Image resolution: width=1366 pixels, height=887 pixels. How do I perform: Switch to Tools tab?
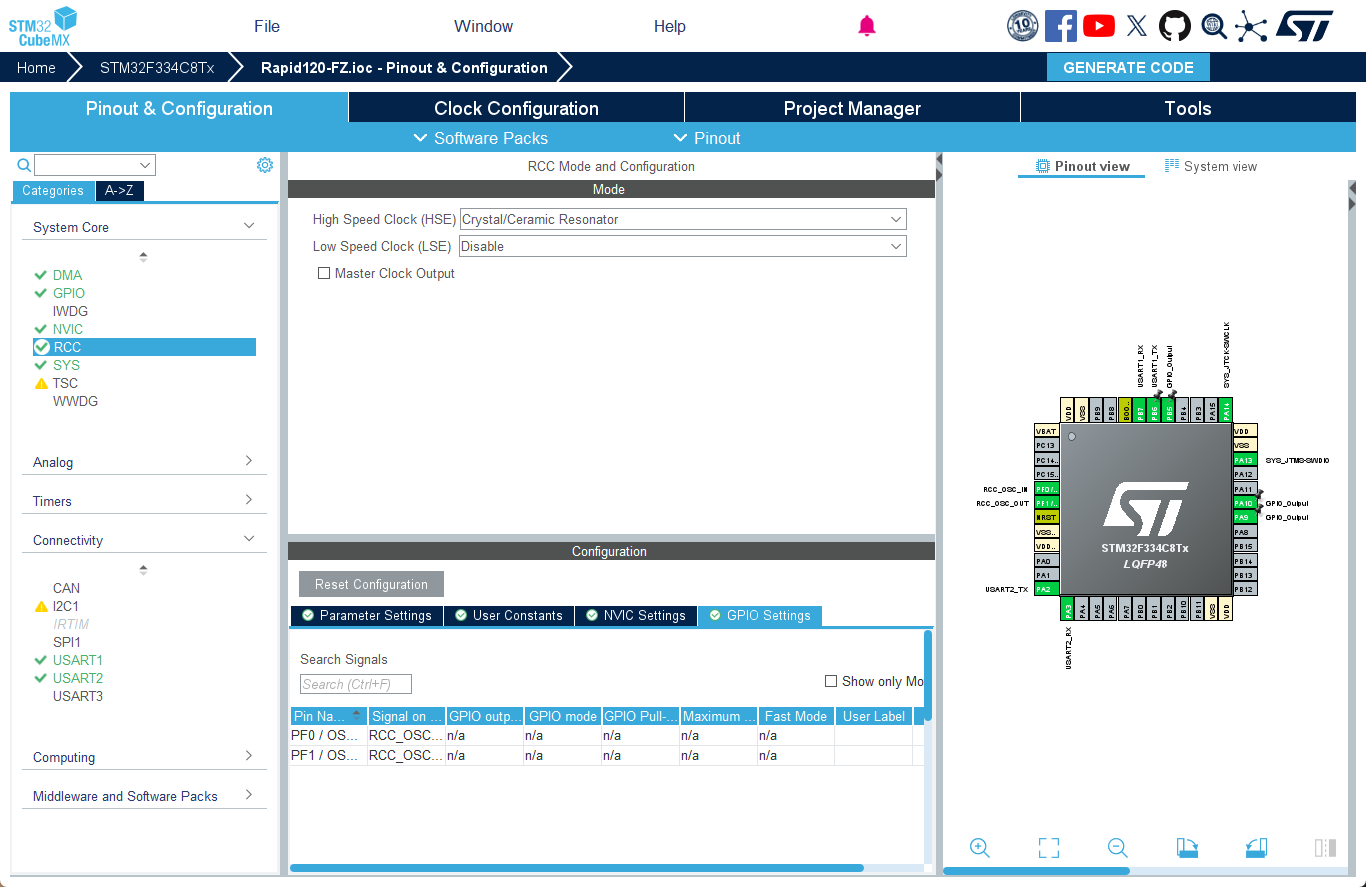click(1188, 108)
